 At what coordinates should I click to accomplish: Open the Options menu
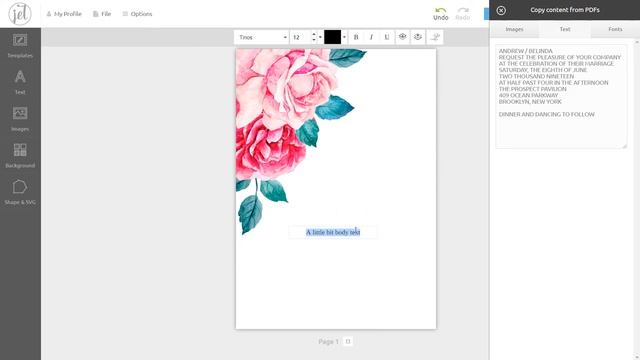(x=138, y=14)
